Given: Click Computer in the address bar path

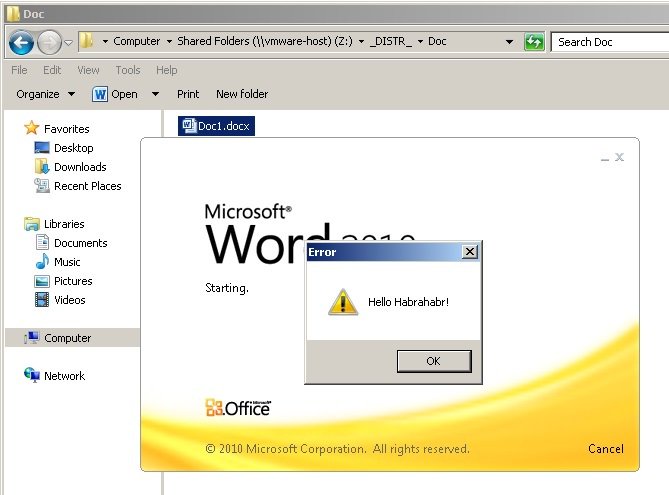Looking at the screenshot, I should click(137, 41).
